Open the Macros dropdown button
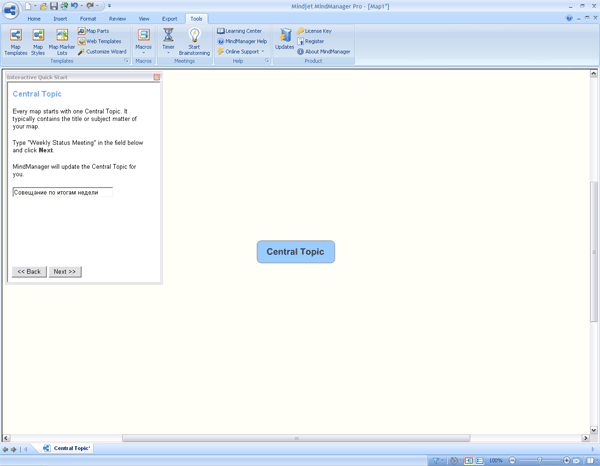Viewport: 600px width, 466px height. [x=143, y=42]
